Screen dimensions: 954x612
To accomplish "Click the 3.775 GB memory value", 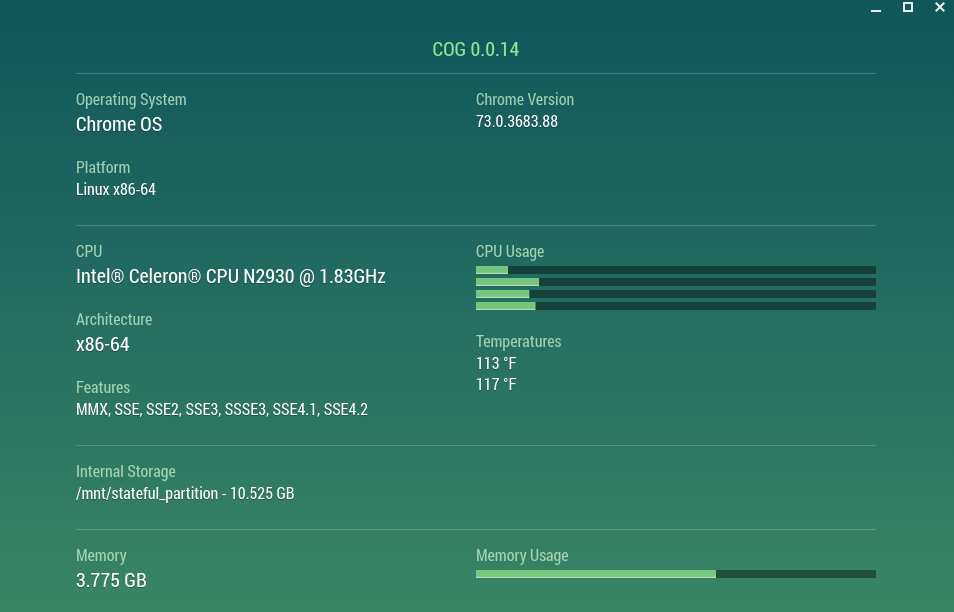I will pyautogui.click(x=111, y=580).
